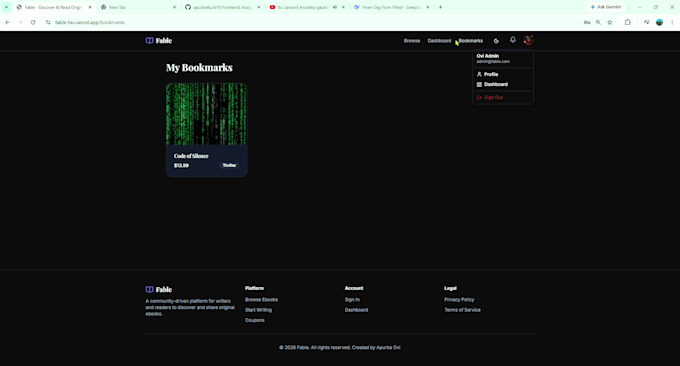Screen dimensions: 680x366
Task: Click Ask Gemini button
Action: coord(606,7)
